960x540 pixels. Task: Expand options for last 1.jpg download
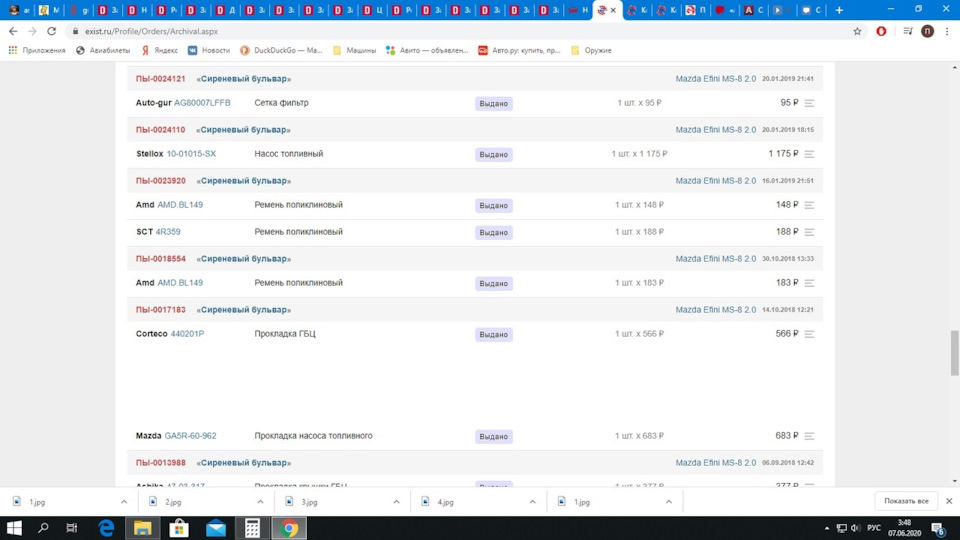click(x=669, y=502)
